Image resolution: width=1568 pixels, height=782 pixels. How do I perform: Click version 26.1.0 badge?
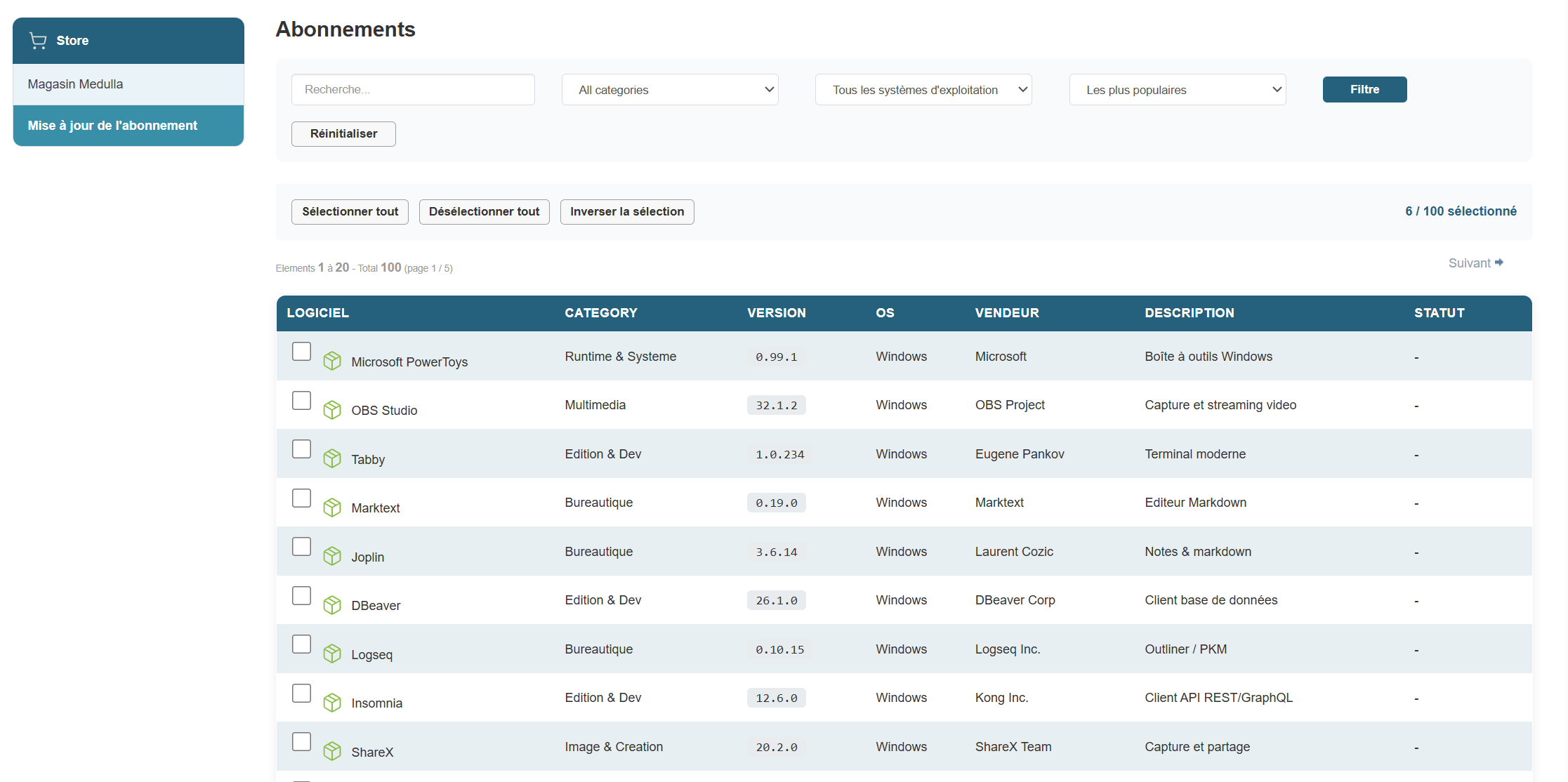coord(777,600)
